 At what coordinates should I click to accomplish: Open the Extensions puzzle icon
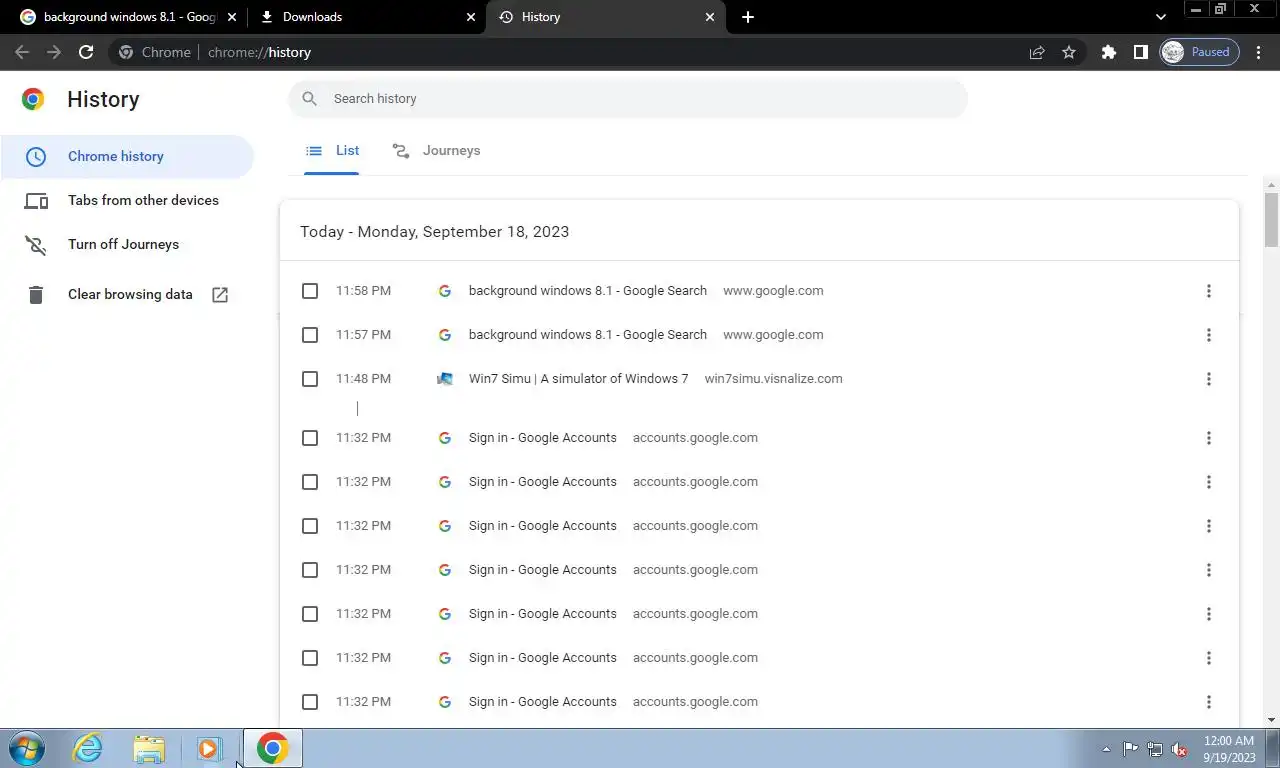click(x=1108, y=52)
